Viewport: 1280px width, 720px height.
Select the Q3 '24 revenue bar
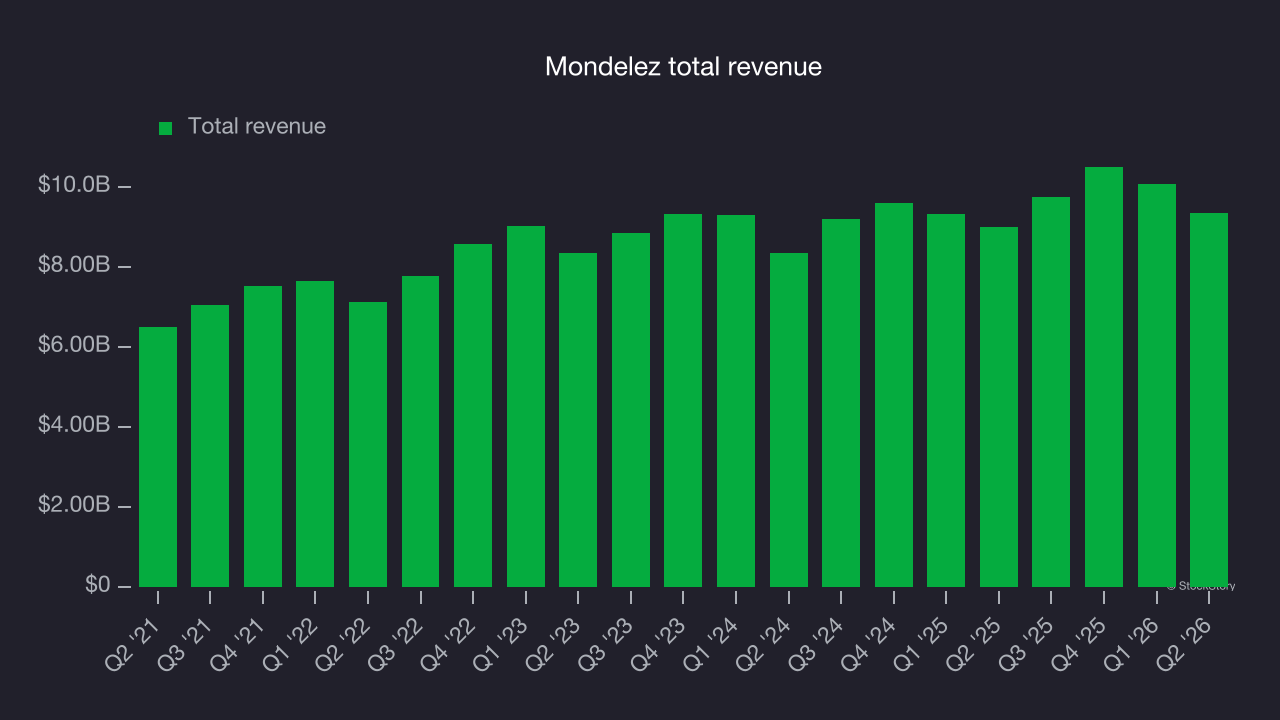coord(841,403)
